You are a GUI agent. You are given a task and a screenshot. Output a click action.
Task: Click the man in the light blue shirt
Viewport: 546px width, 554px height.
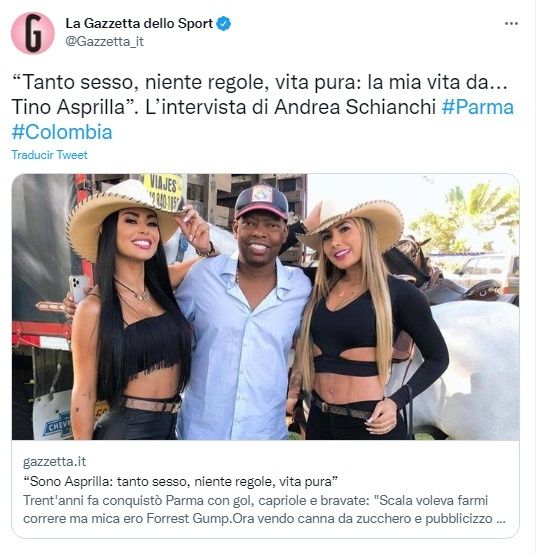(244, 314)
